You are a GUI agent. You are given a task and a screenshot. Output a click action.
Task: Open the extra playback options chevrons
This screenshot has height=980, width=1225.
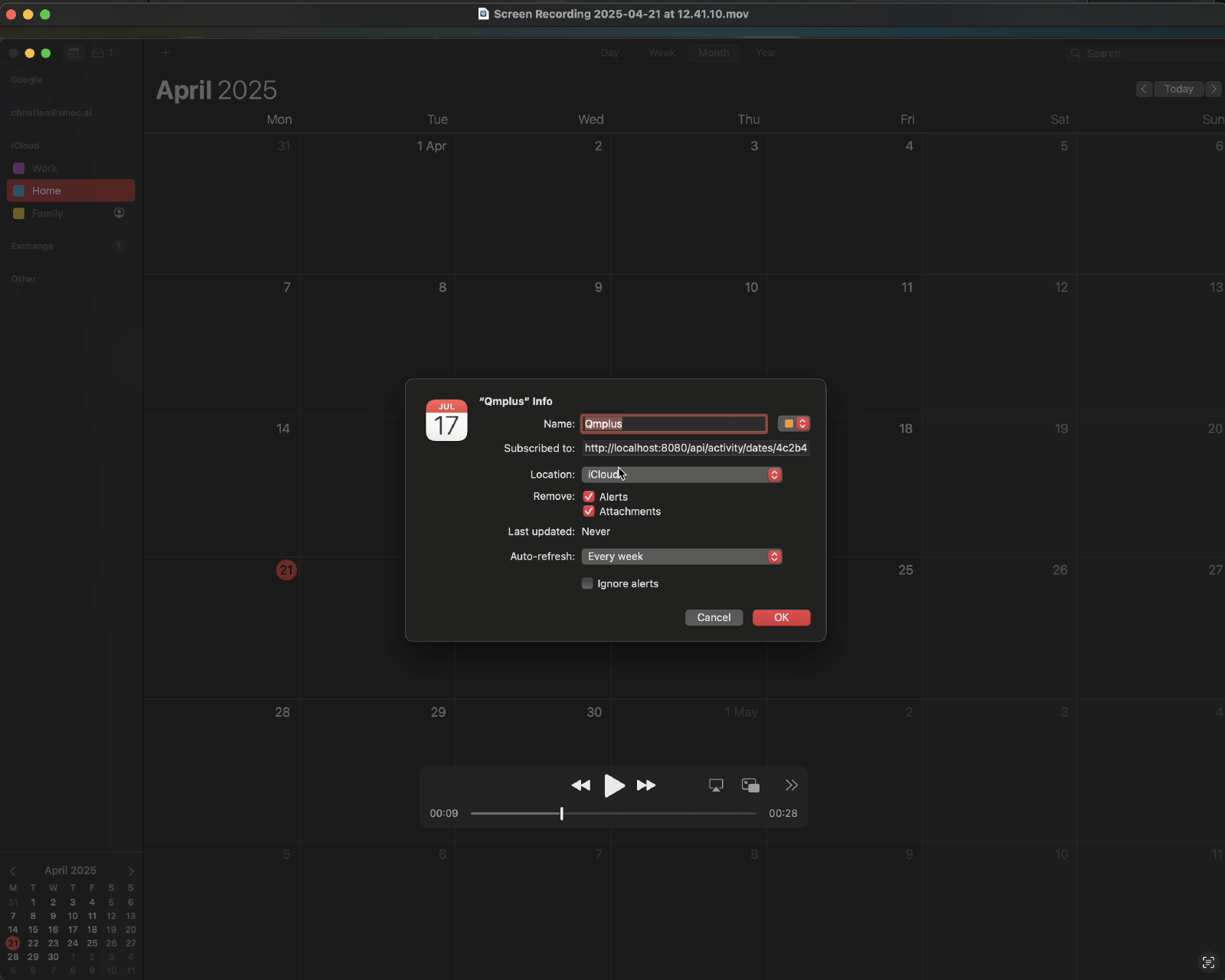point(791,786)
